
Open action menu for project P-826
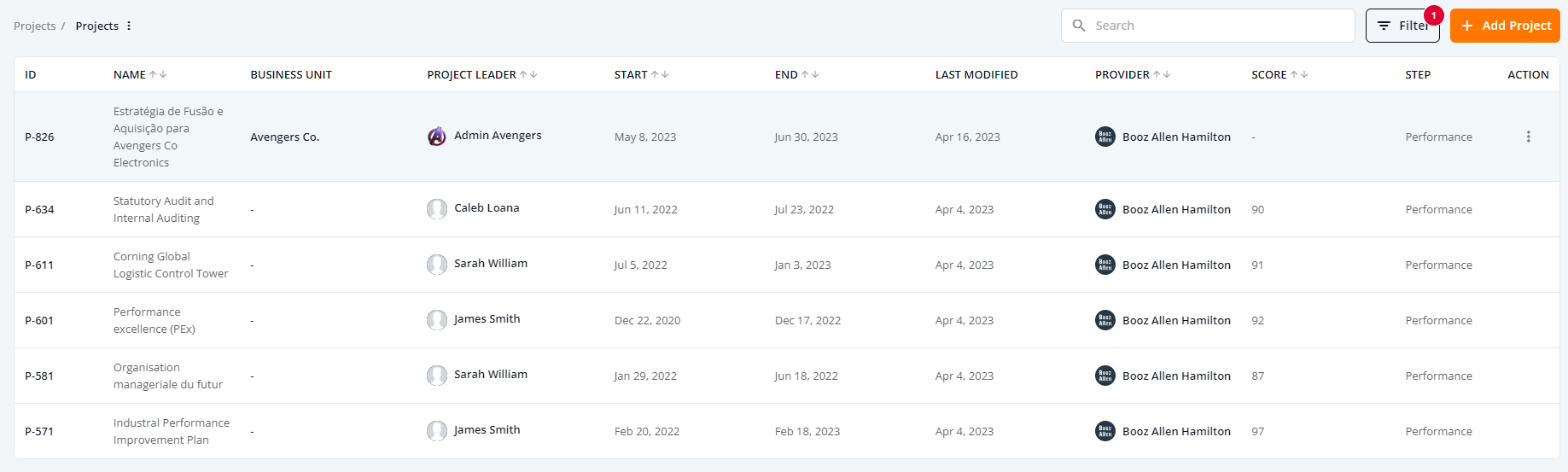point(1528,137)
